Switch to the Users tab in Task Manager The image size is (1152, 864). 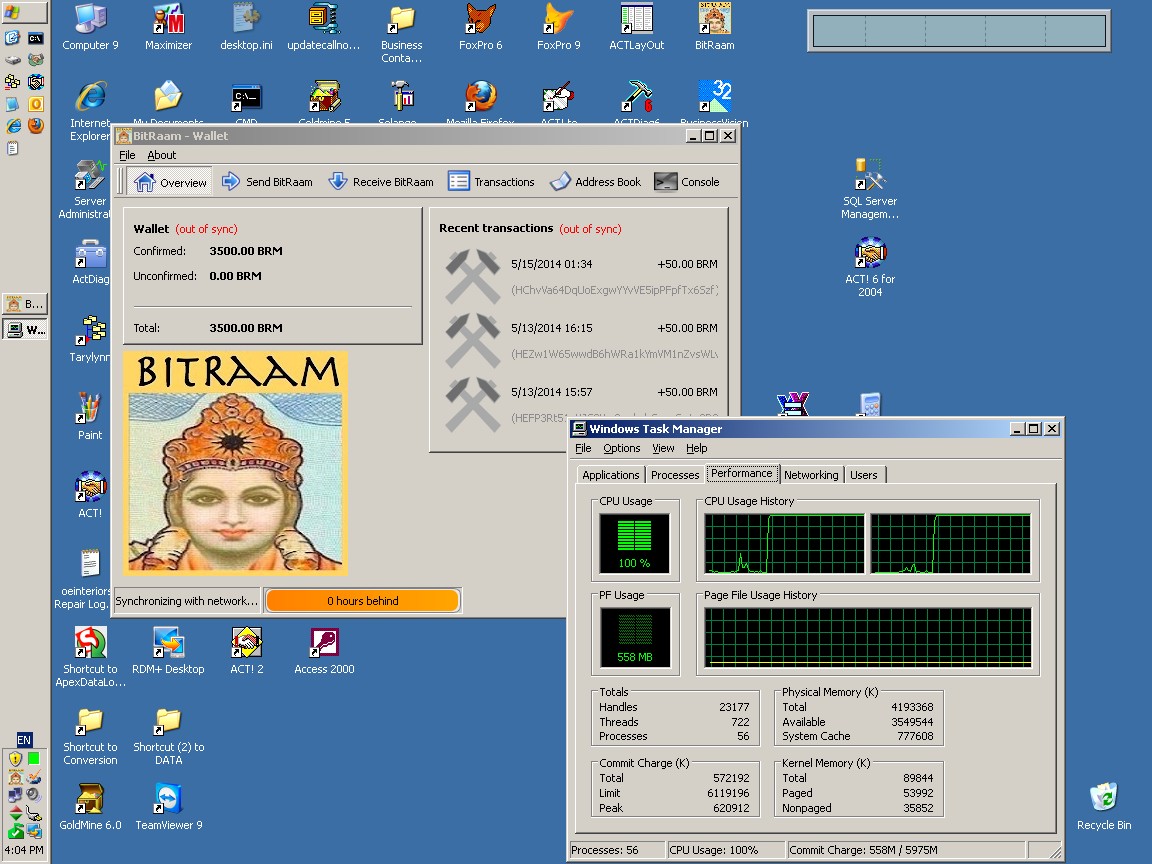point(864,475)
